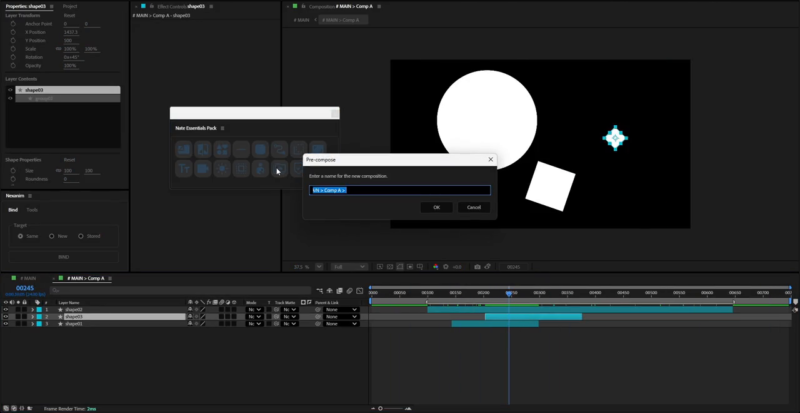Toggle the Rotation stopwatch in Properties
This screenshot has height=413, width=800.
click(x=13, y=57)
